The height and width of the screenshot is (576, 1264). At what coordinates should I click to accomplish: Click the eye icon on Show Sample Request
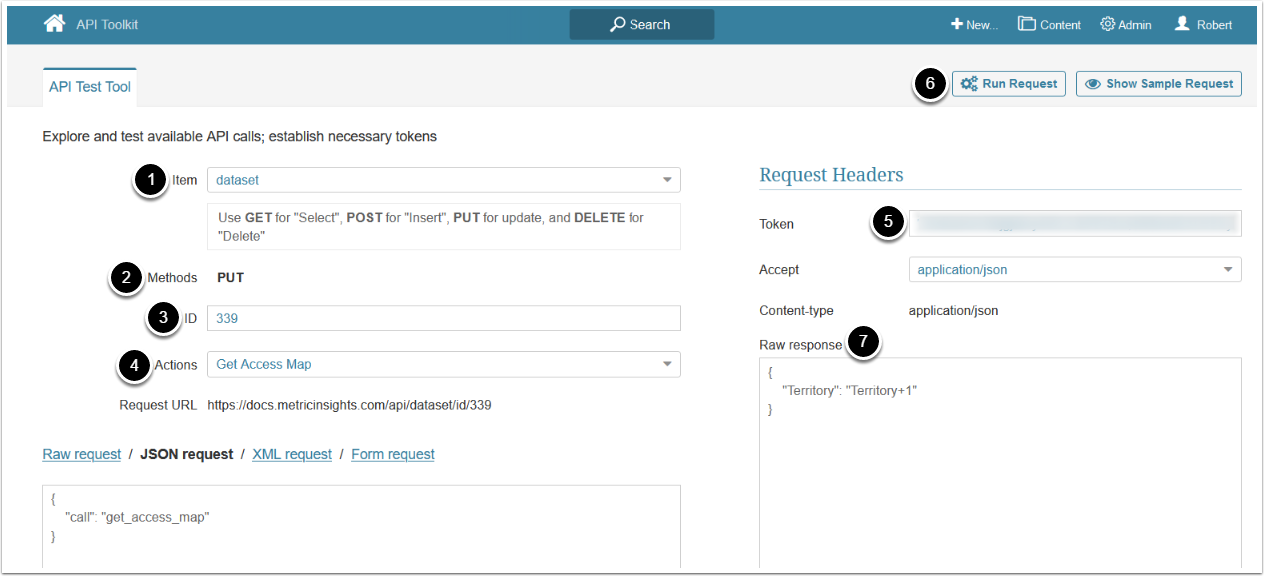(1093, 84)
